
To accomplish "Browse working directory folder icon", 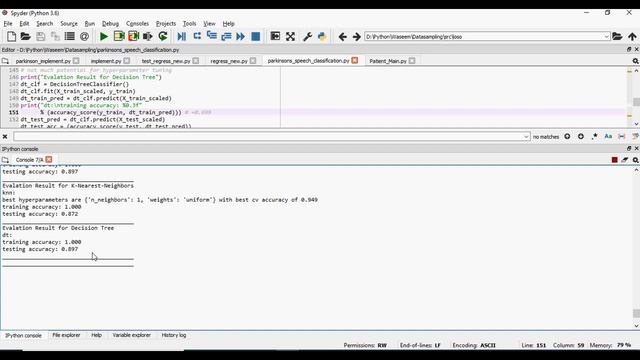I will pos(617,36).
